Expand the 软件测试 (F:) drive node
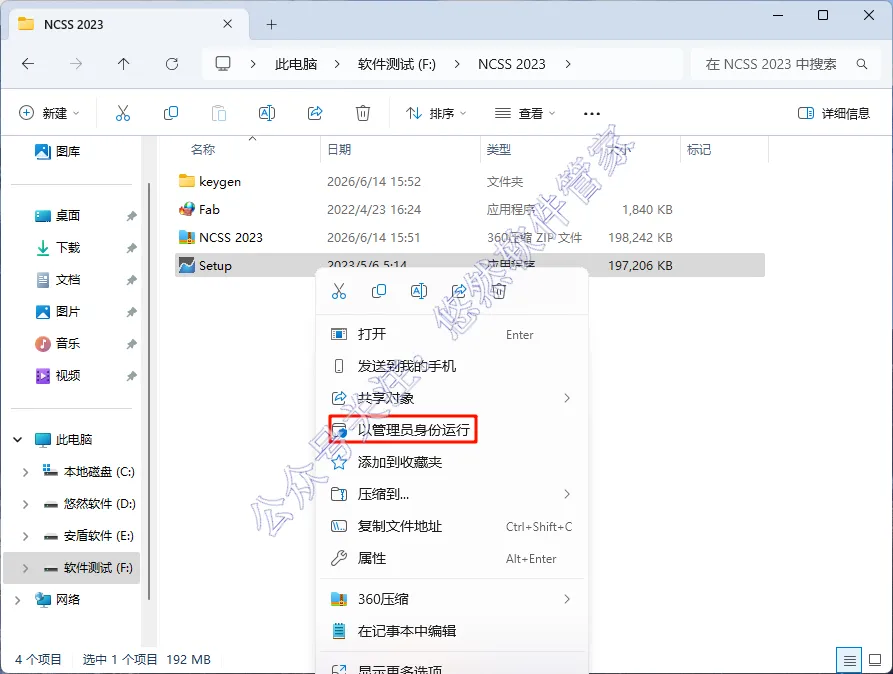The image size is (893, 674). pyautogui.click(x=25, y=568)
